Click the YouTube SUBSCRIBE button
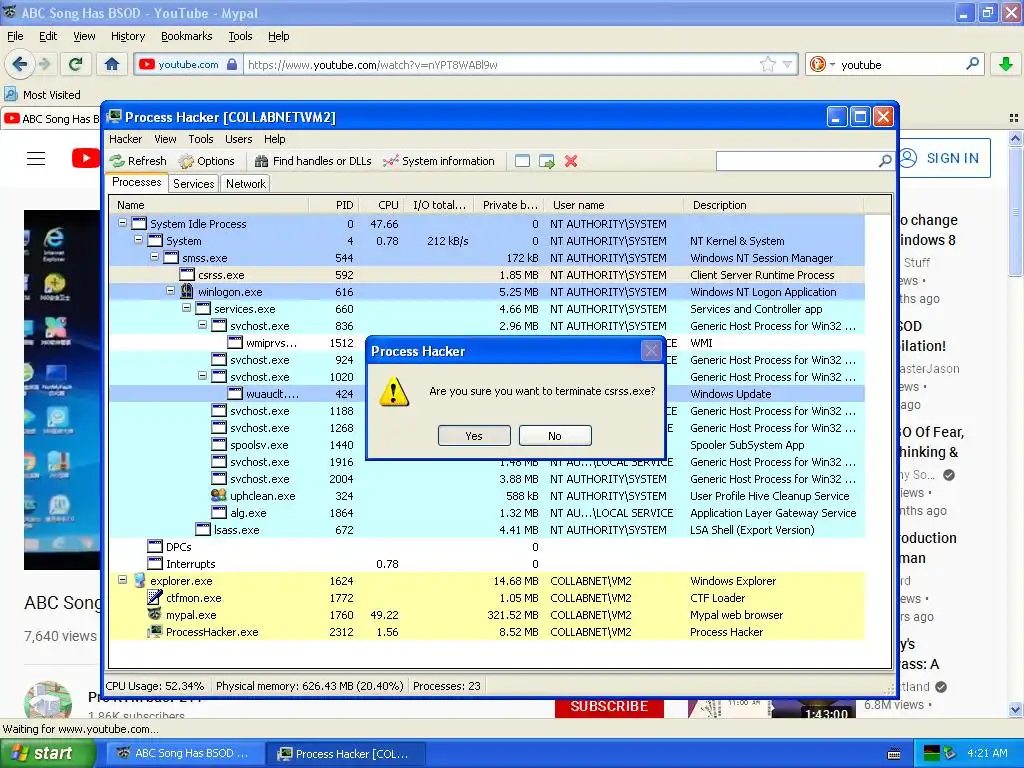The height and width of the screenshot is (768, 1024). 609,707
